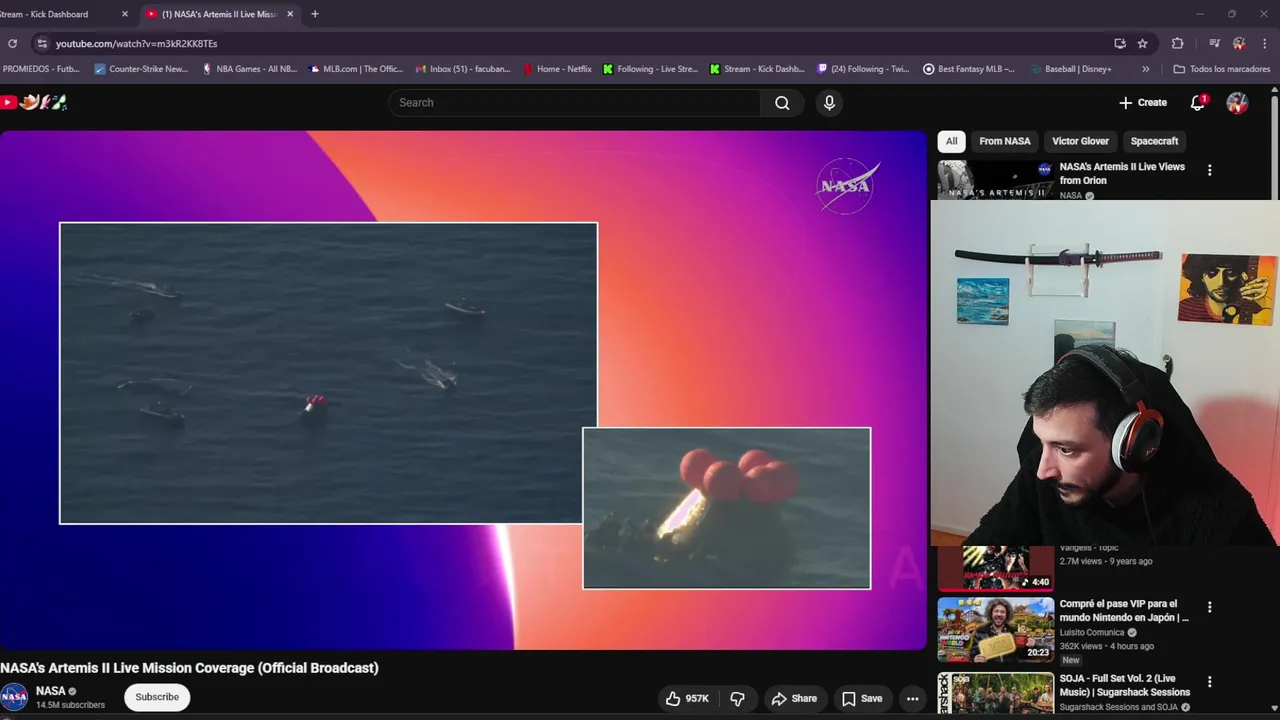The width and height of the screenshot is (1280, 720).
Task: Open Stream - Kick Dashboard bookmark
Action: click(757, 69)
